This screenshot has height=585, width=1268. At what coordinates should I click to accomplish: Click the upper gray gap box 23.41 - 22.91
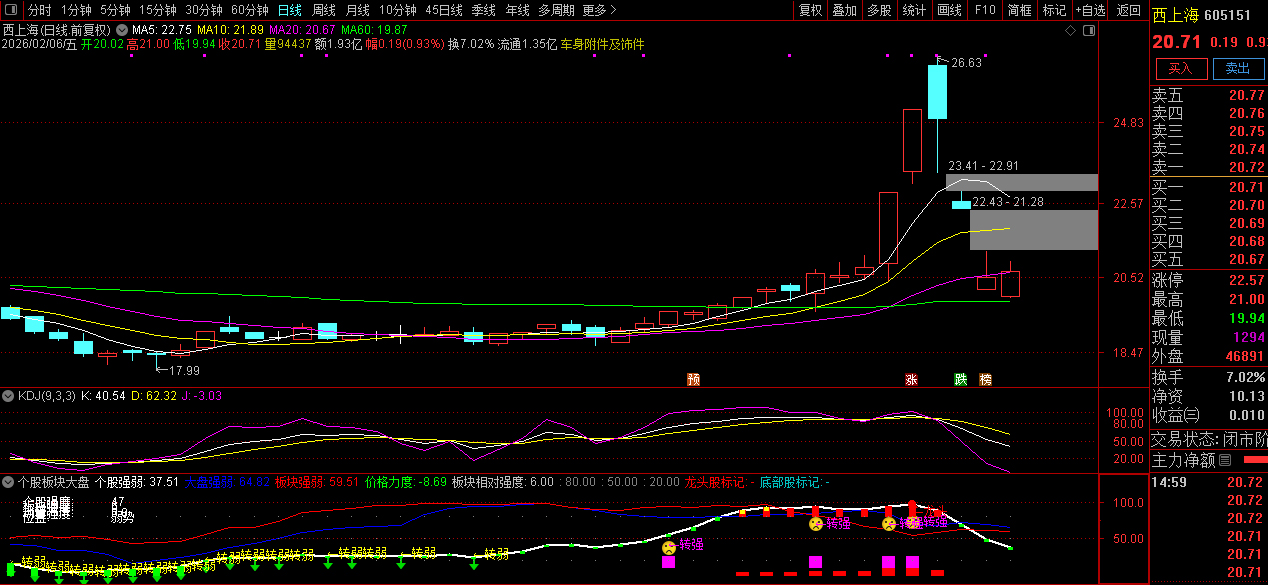click(x=1022, y=182)
